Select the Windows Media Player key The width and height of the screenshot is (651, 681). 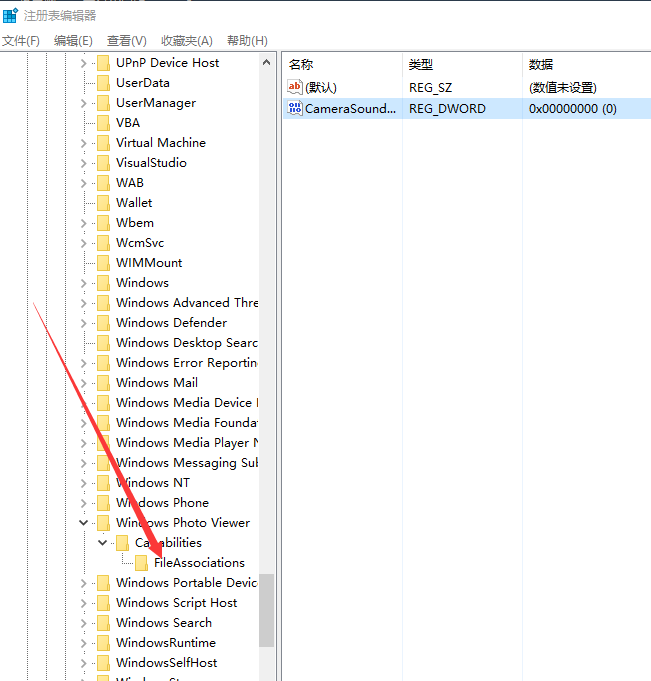(x=187, y=443)
